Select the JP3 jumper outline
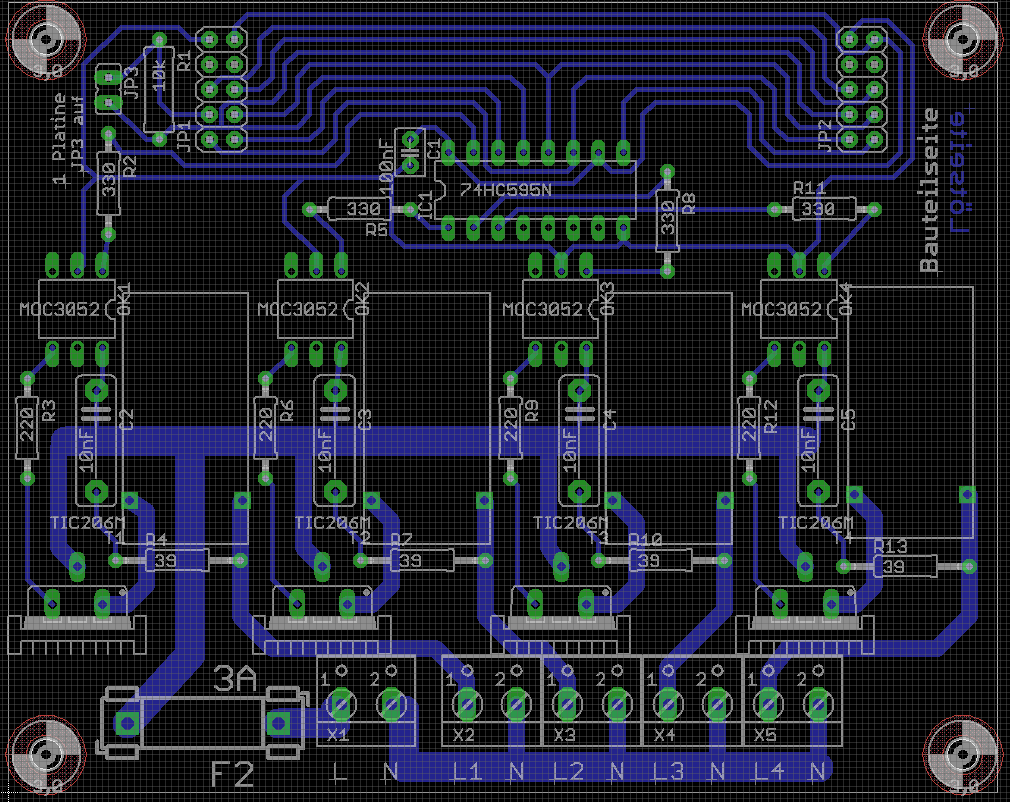Viewport: 1010px width, 802px height. click(108, 90)
